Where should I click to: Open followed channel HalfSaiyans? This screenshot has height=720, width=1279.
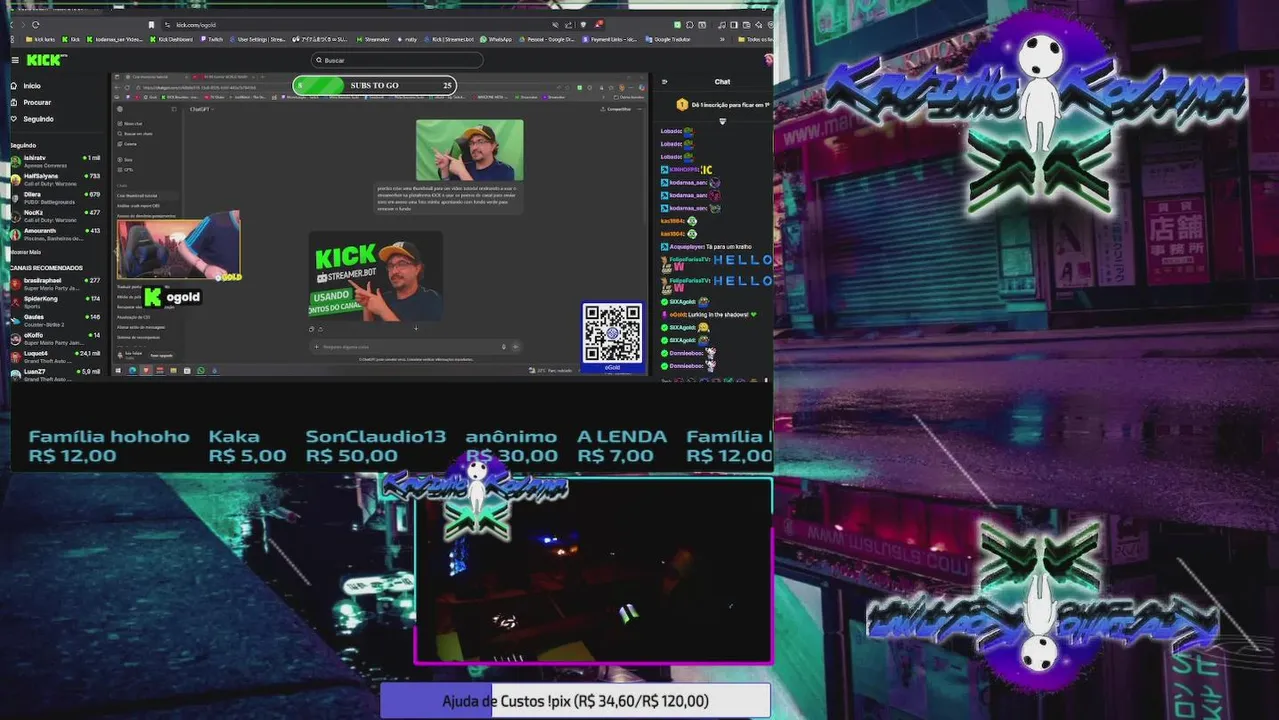click(x=55, y=178)
